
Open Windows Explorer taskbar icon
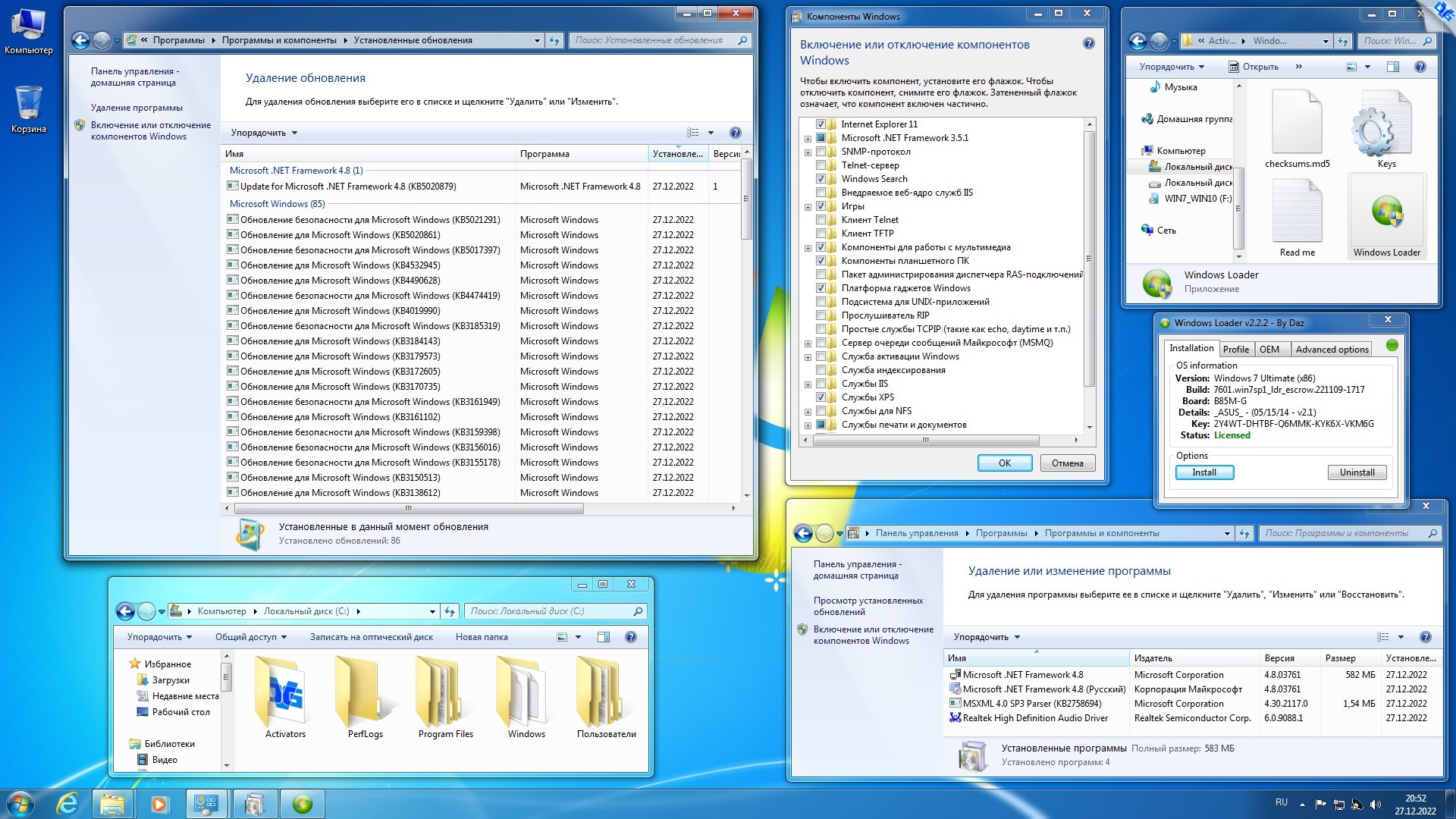point(112,804)
